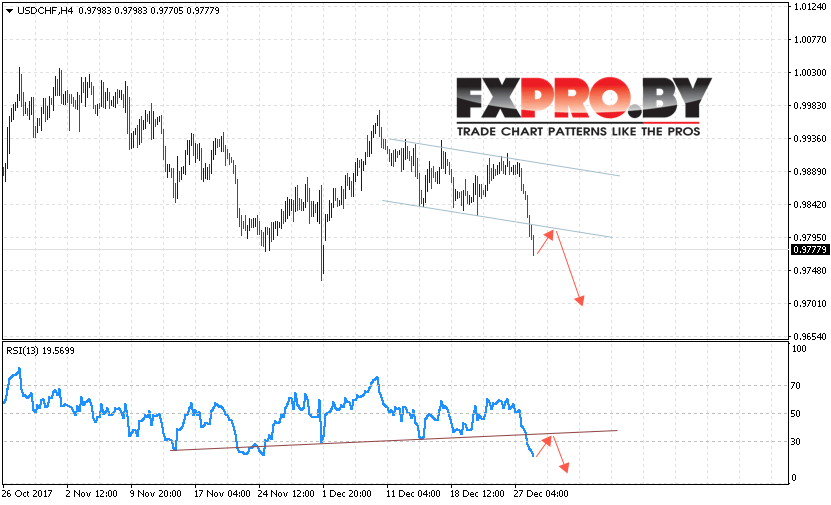The width and height of the screenshot is (831, 505).
Task: Click RSI scale level 0
Action: coord(794,478)
